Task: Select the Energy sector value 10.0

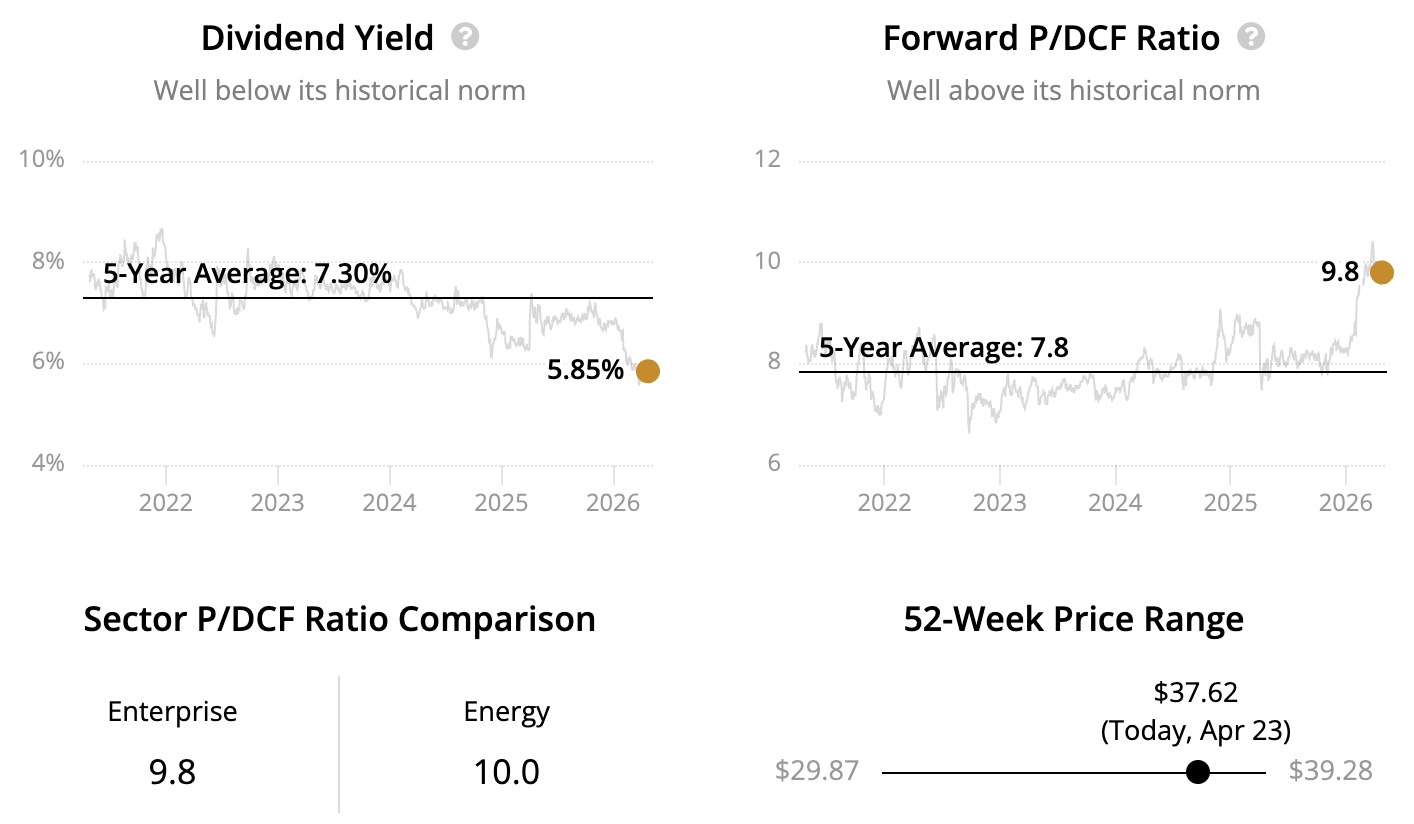Action: (506, 772)
